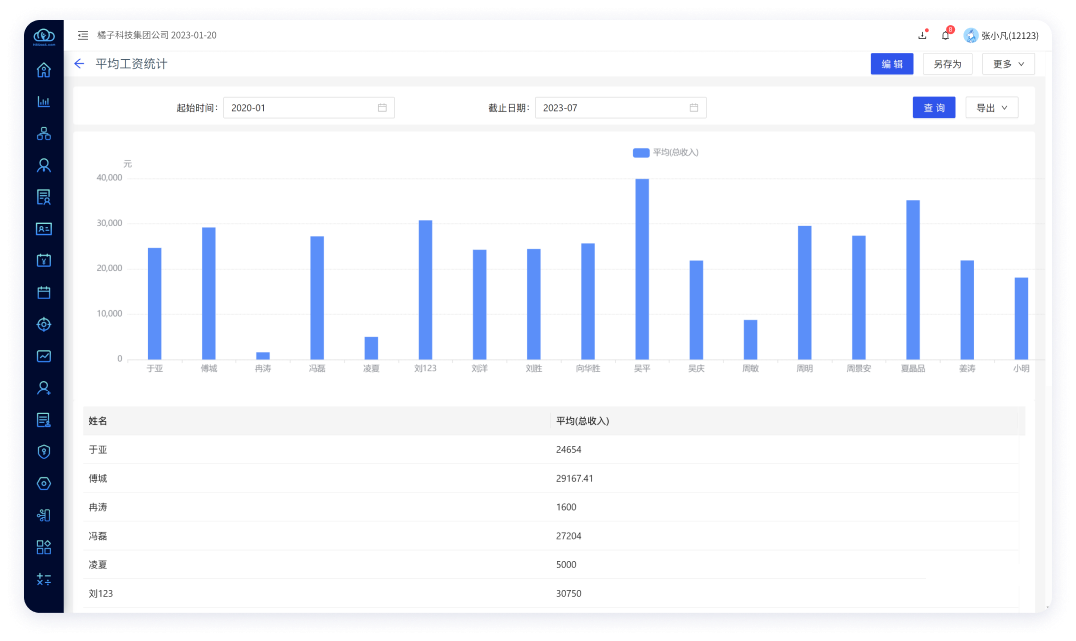Click the x-axis label 向华胜
This screenshot has height=641, width=1076.
coord(588,369)
